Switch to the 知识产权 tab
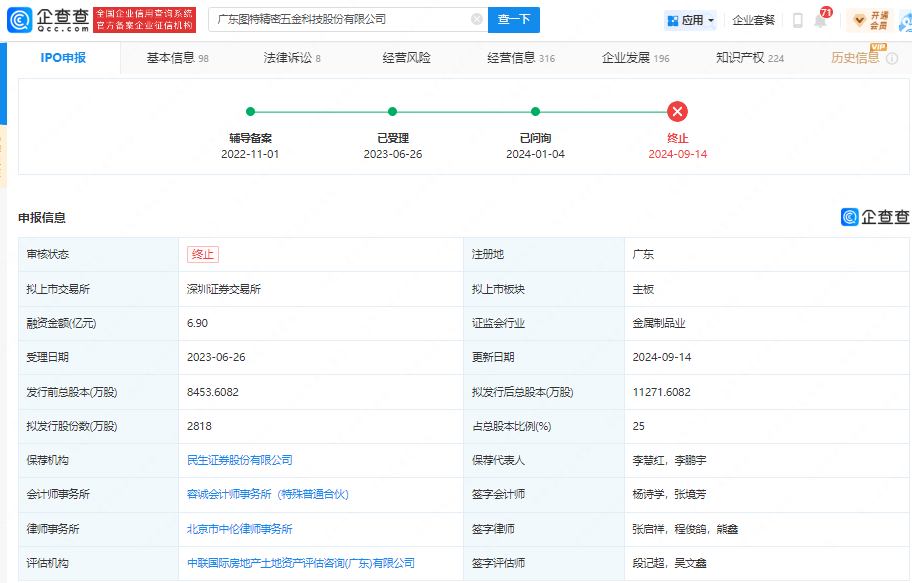The width and height of the screenshot is (912, 583). click(x=750, y=58)
